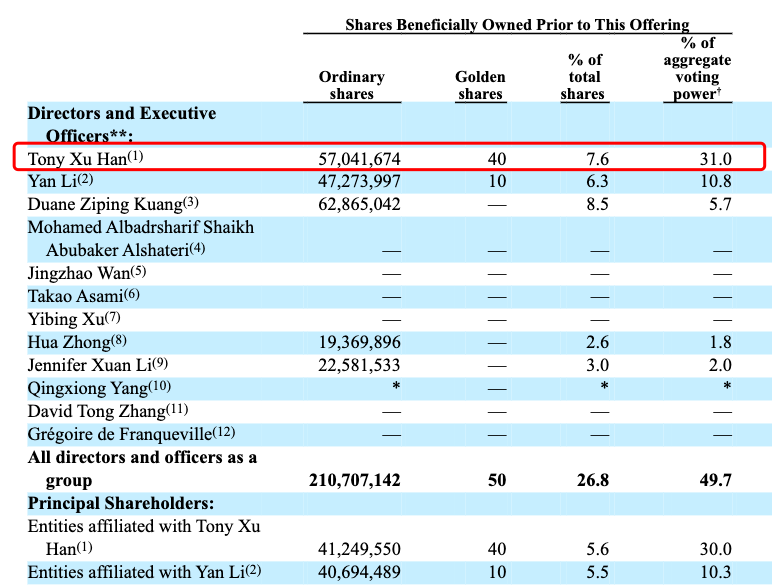Click Entities affiliated with Yan Li
772x586 pixels.
(x=137, y=572)
